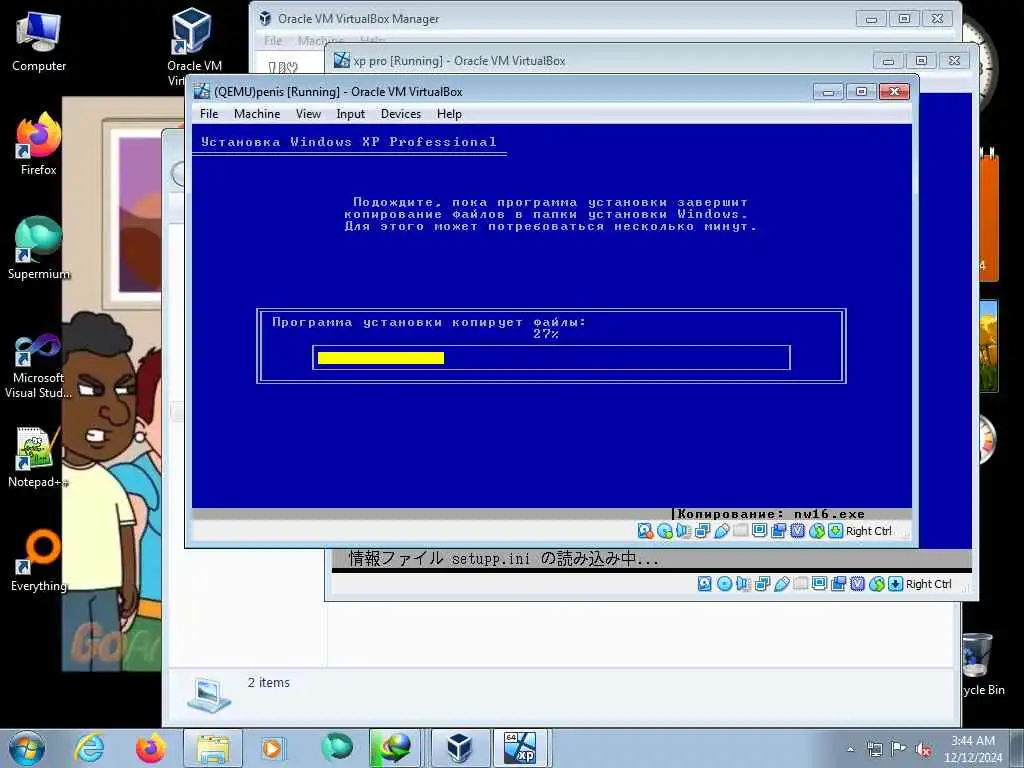Open the View menu in QEMU VM window
1024x768 pixels.
pos(308,114)
